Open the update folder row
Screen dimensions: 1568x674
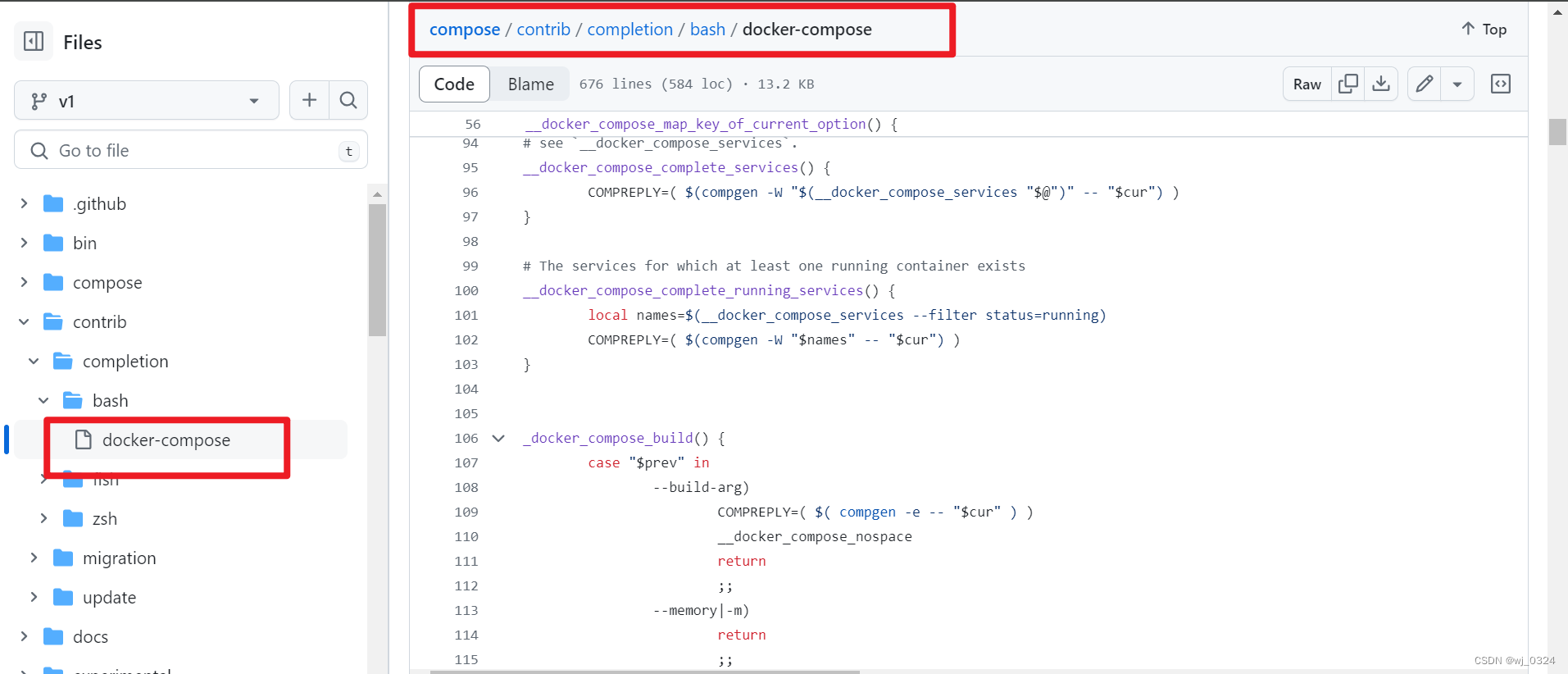pos(181,597)
